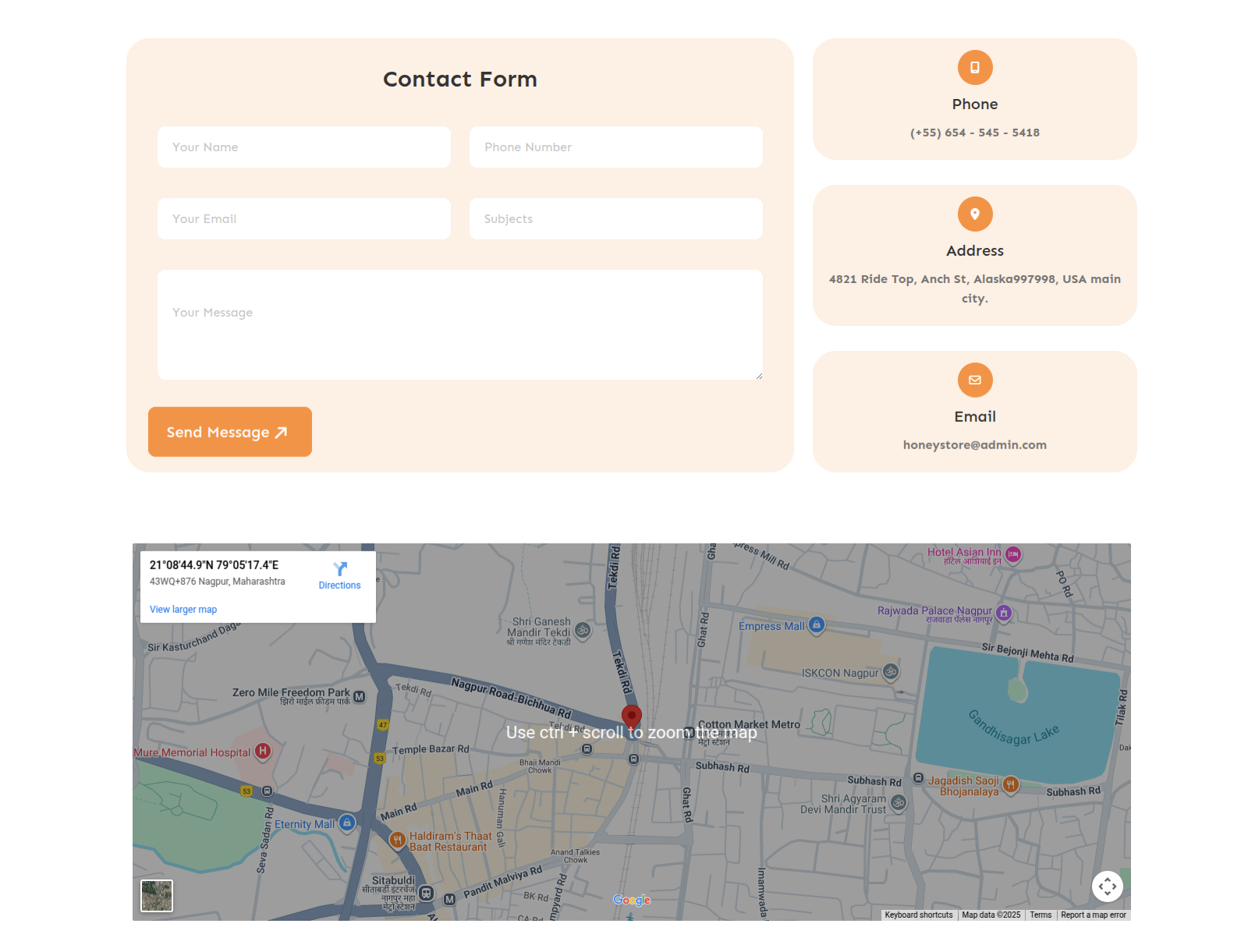Click the address location pin icon

974,214
